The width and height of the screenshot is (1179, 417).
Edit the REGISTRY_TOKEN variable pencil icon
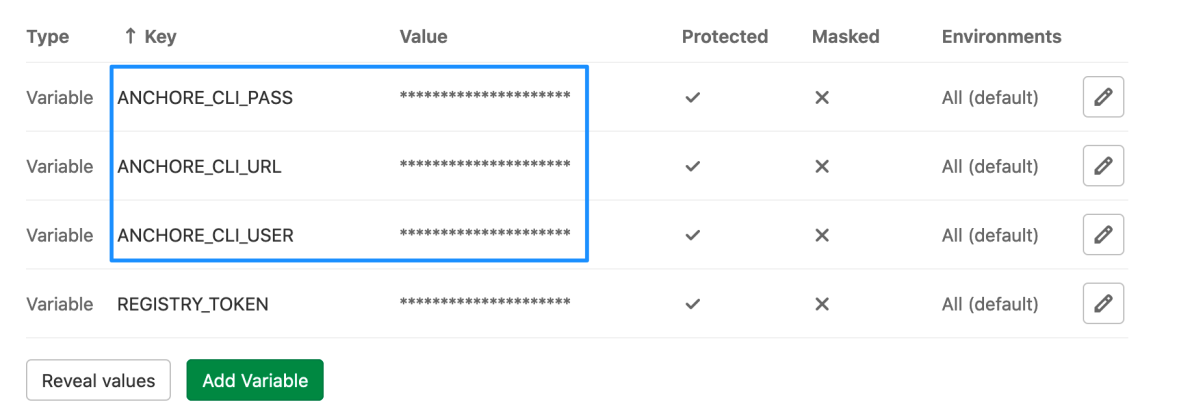coord(1103,303)
